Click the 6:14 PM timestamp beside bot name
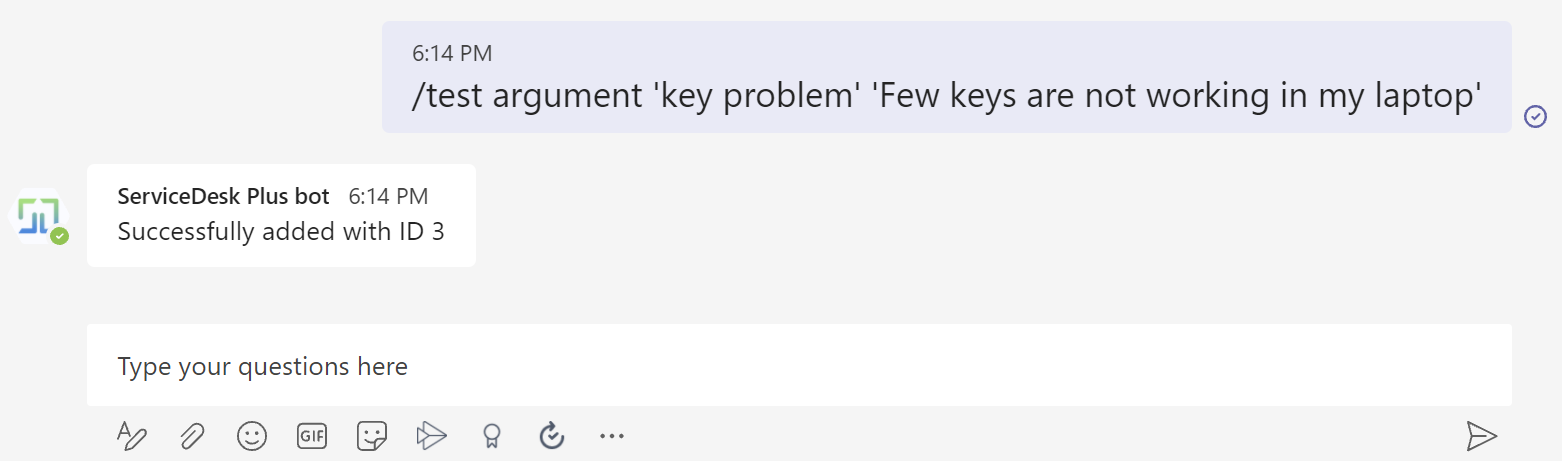 (x=388, y=196)
